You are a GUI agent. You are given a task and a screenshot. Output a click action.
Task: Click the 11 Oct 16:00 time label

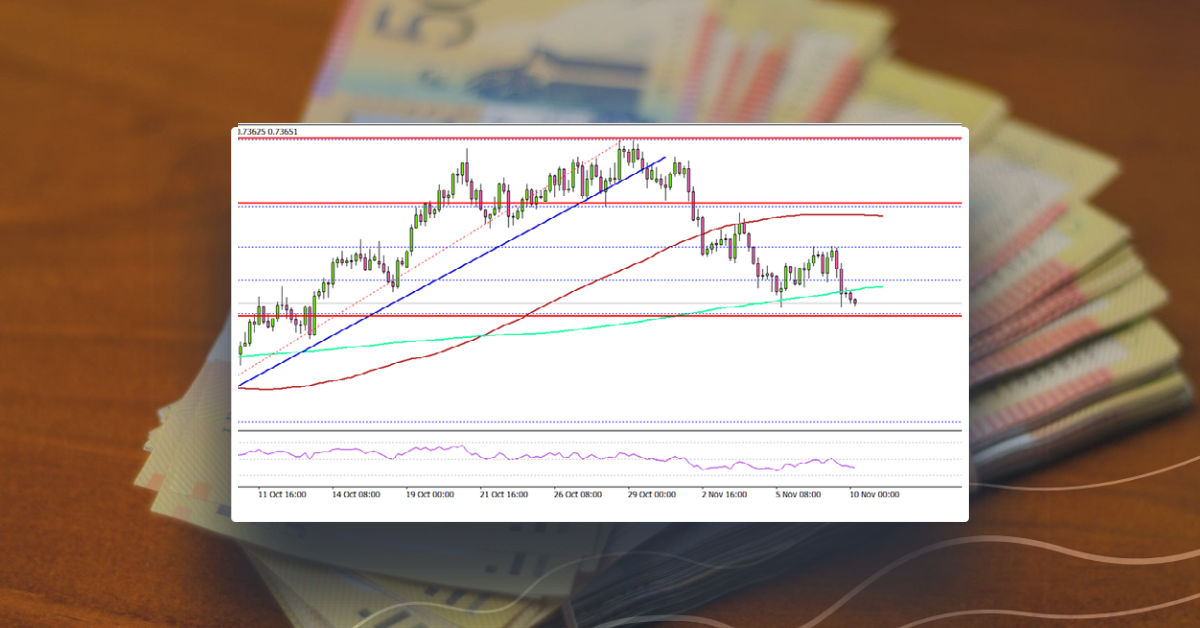[x=281, y=492]
